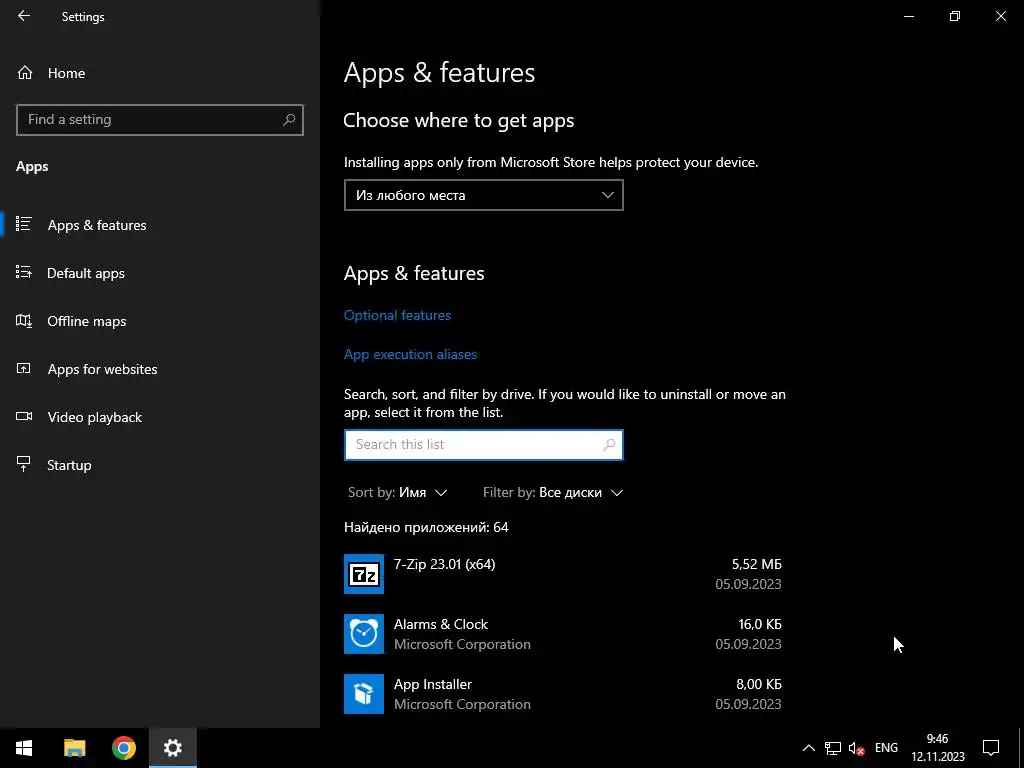1024x768 pixels.
Task: Click 16,0 КБ size of Alarms & Clock
Action: point(760,624)
